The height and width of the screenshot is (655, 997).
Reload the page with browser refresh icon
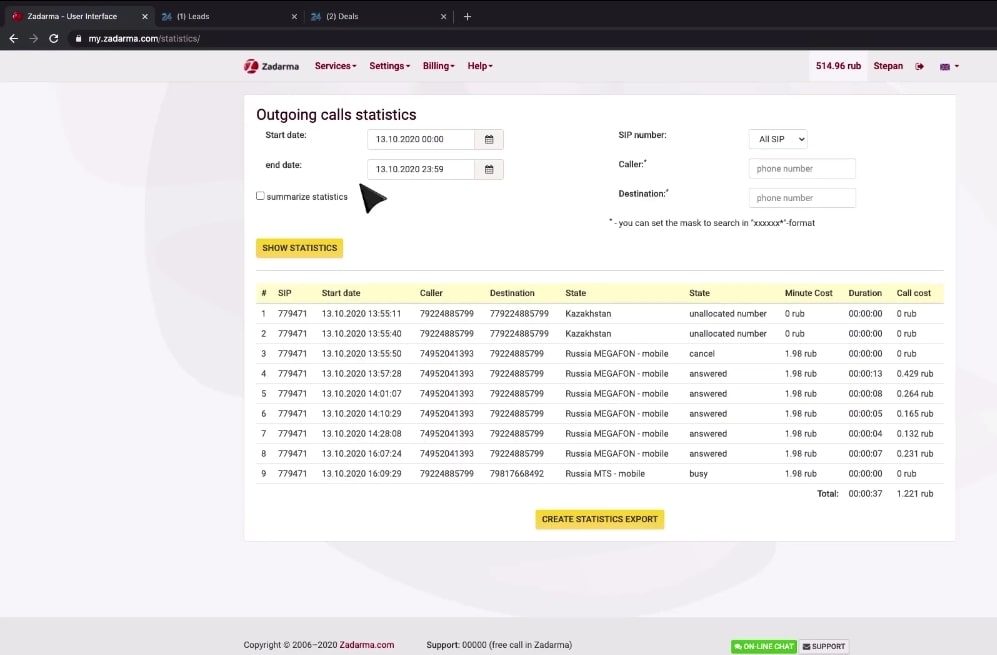[x=53, y=38]
